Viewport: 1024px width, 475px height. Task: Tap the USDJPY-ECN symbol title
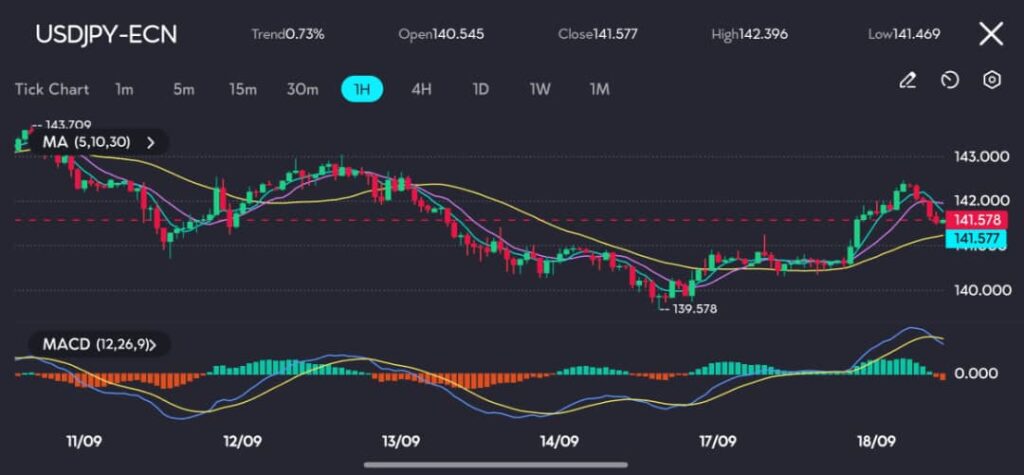point(106,34)
